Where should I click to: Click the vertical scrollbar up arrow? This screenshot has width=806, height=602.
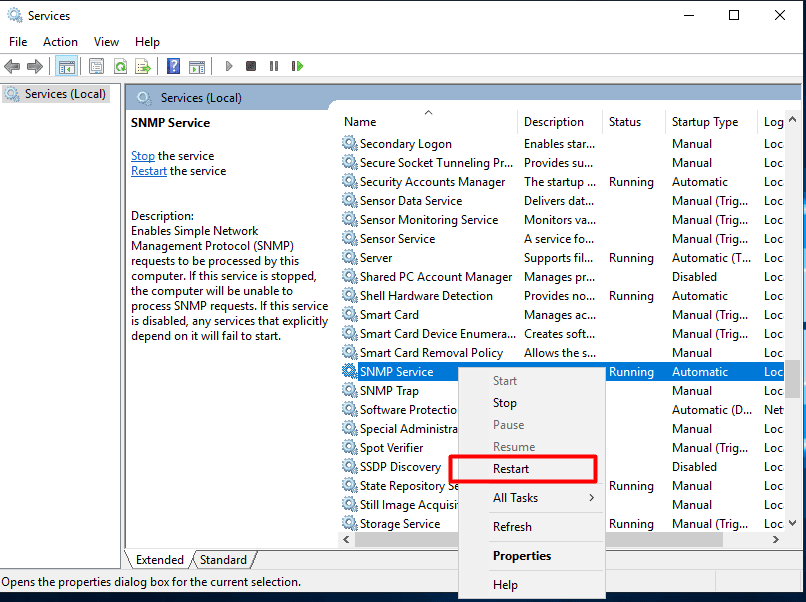point(793,120)
